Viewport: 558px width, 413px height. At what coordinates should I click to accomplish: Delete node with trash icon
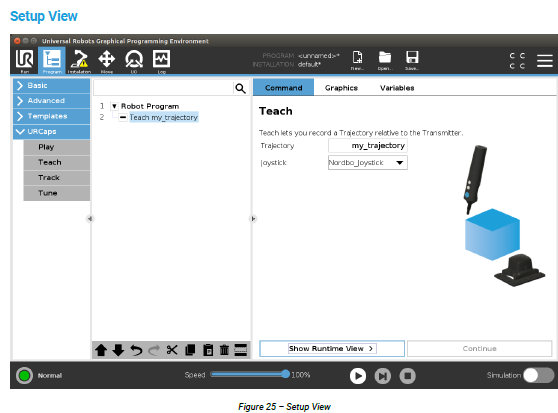224,350
